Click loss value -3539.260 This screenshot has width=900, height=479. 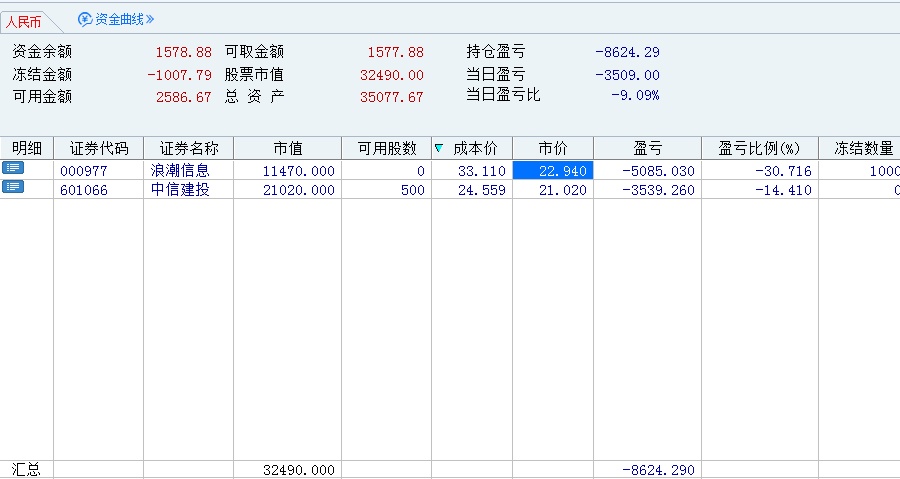658,190
